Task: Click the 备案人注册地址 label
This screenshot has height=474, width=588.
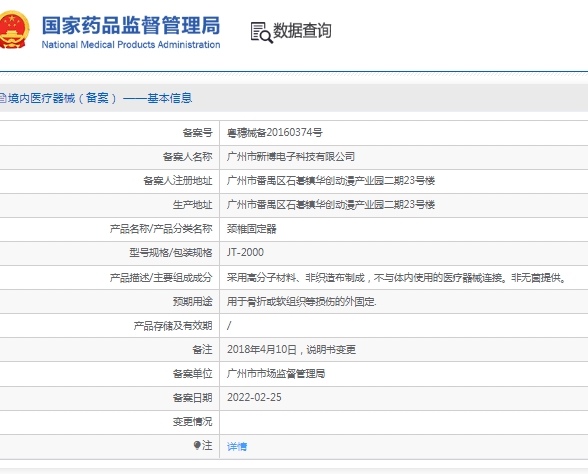Action: (178, 181)
